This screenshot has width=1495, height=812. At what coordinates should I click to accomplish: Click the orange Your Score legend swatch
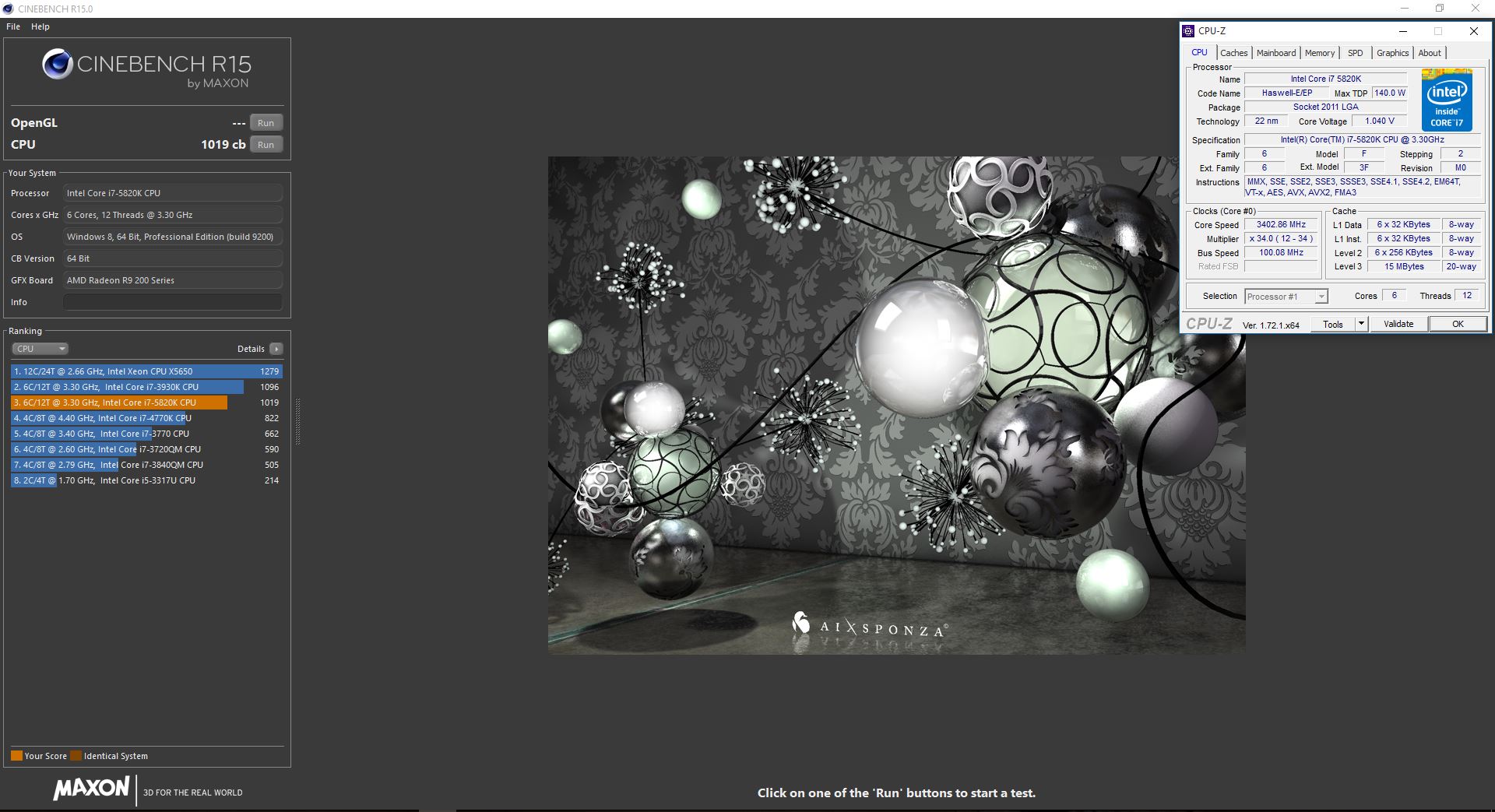click(x=16, y=755)
